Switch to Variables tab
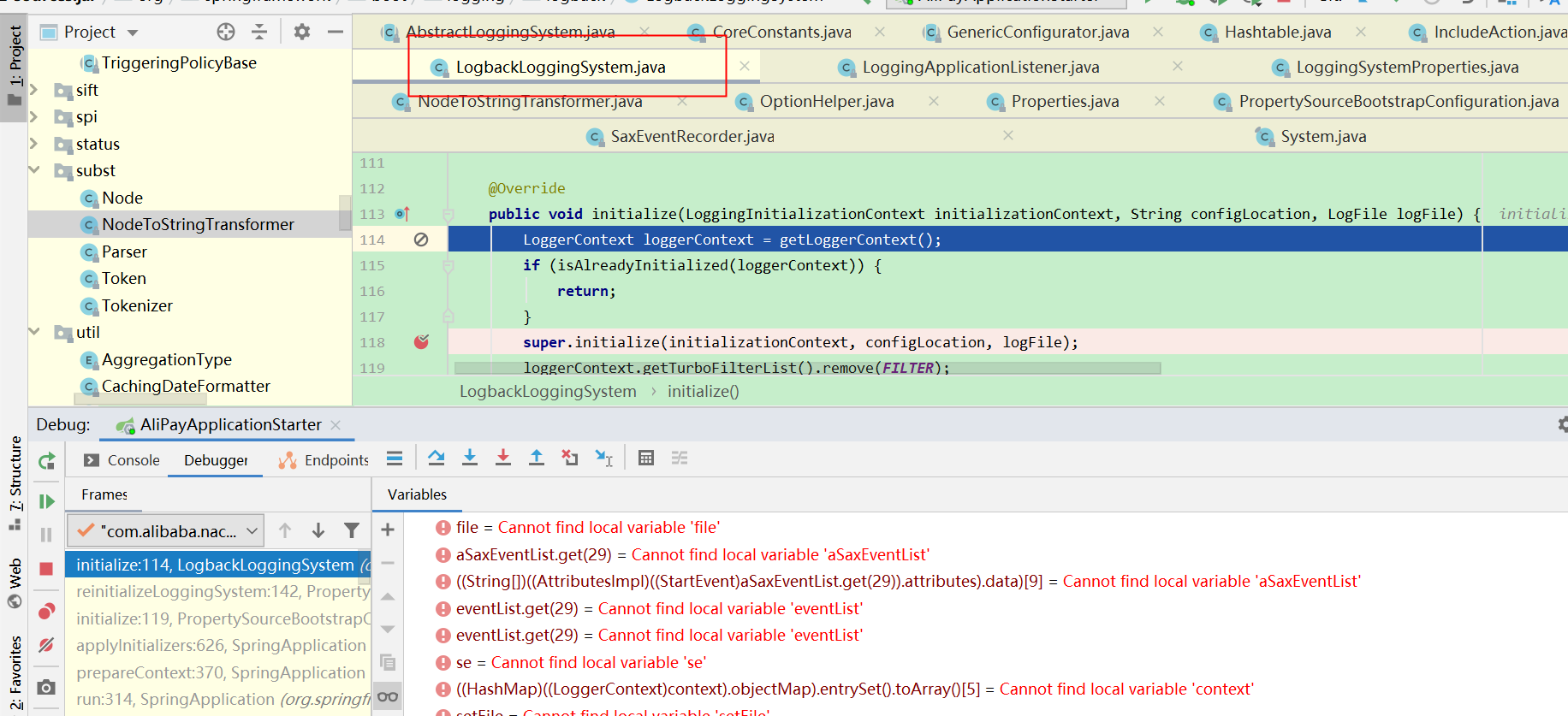Screen dimensions: 1568x716 coord(417,494)
